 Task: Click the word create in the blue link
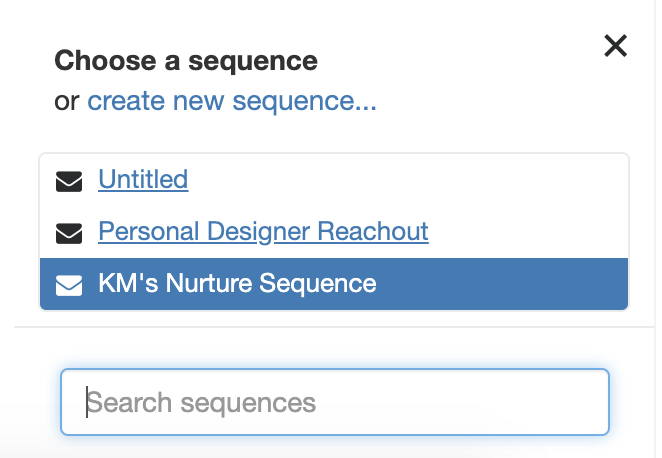point(126,101)
